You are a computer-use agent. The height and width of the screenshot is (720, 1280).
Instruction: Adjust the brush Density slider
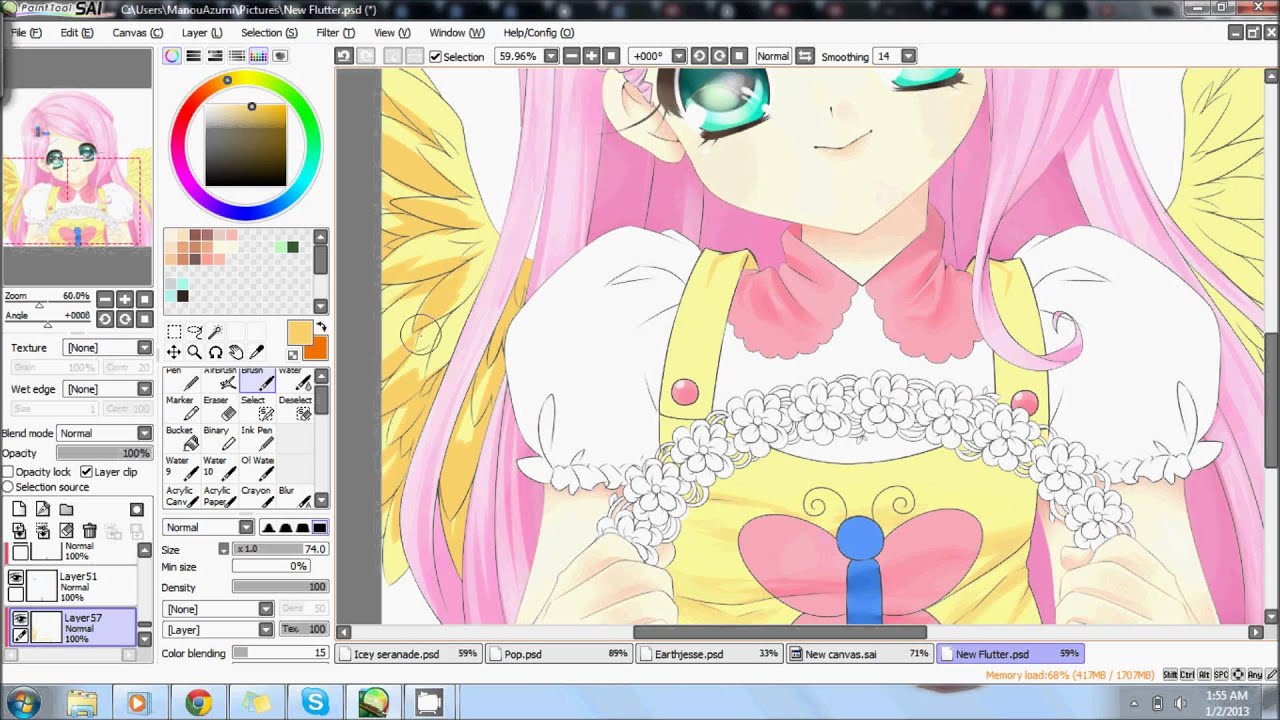point(280,587)
